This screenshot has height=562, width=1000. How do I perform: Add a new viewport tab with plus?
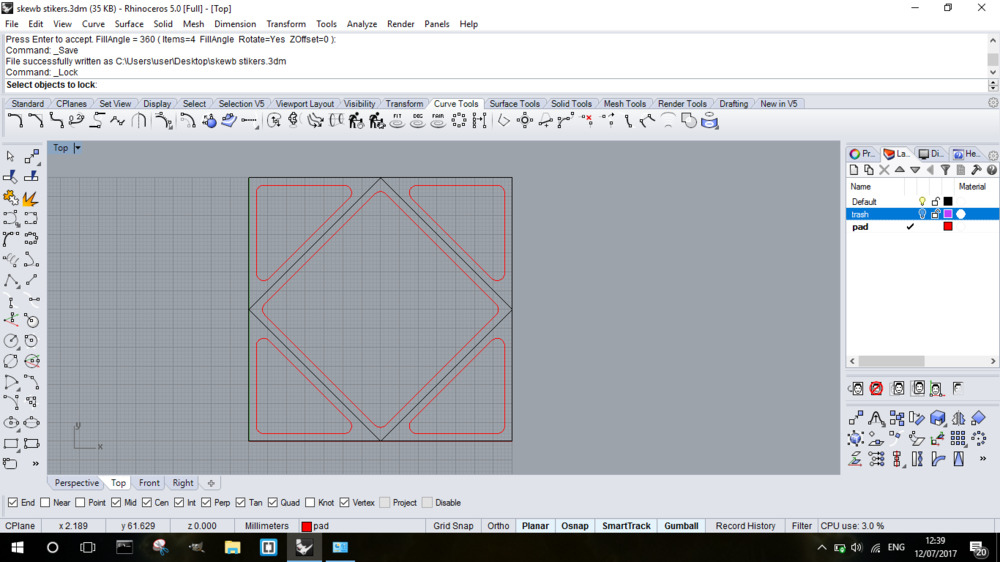211,483
